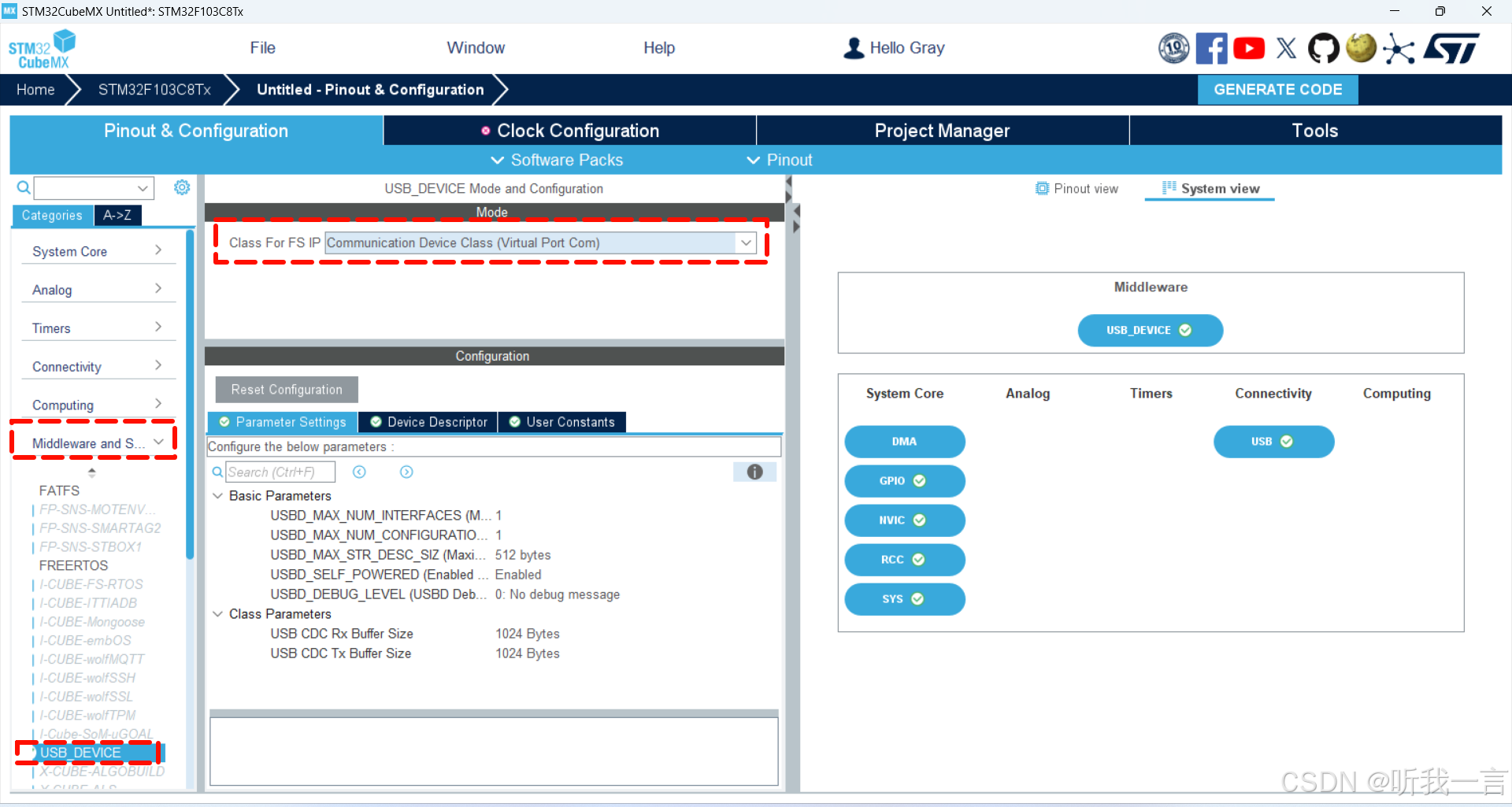1512x807 pixels.
Task: Open the GitHub icon link
Action: point(1324,48)
